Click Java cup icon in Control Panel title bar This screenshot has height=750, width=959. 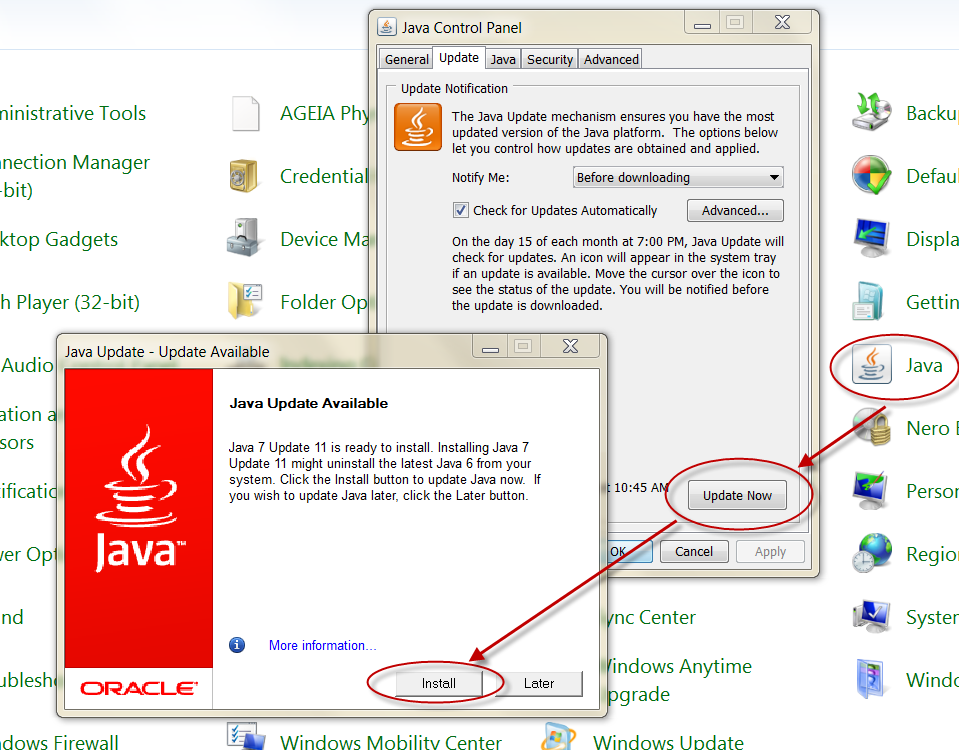pyautogui.click(x=387, y=27)
